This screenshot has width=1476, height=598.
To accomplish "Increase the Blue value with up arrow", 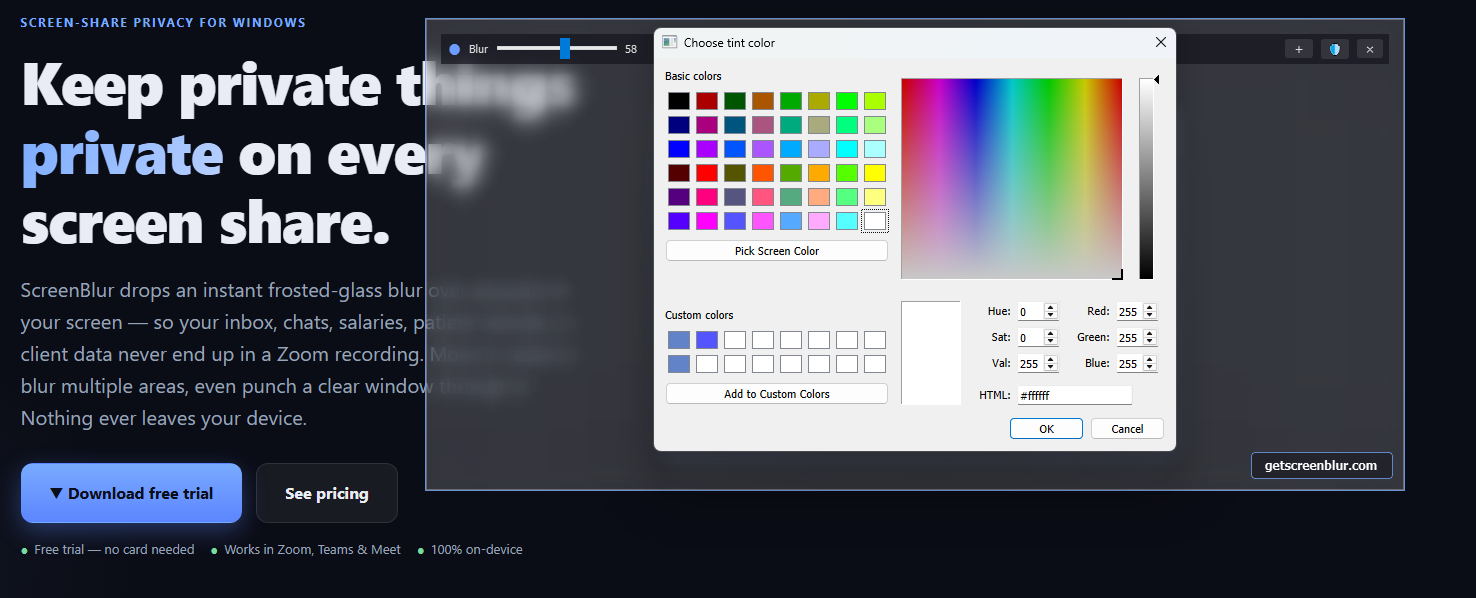I will [1150, 360].
